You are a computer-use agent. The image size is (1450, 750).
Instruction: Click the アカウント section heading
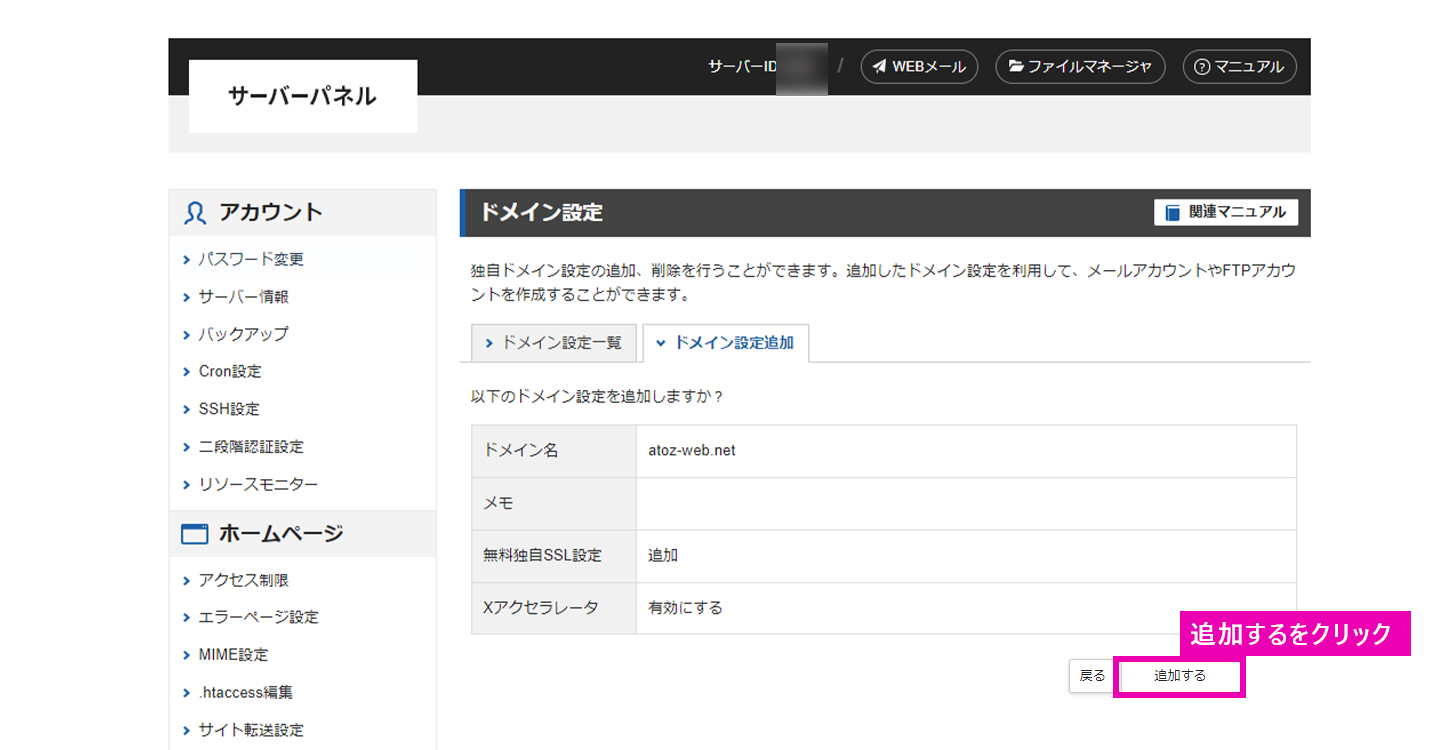[x=271, y=213]
